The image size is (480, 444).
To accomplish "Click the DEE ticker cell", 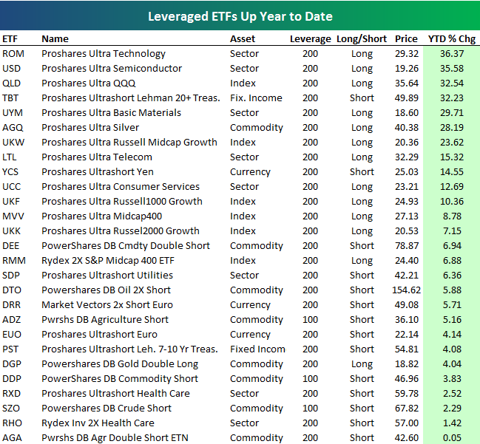I will (x=11, y=246).
